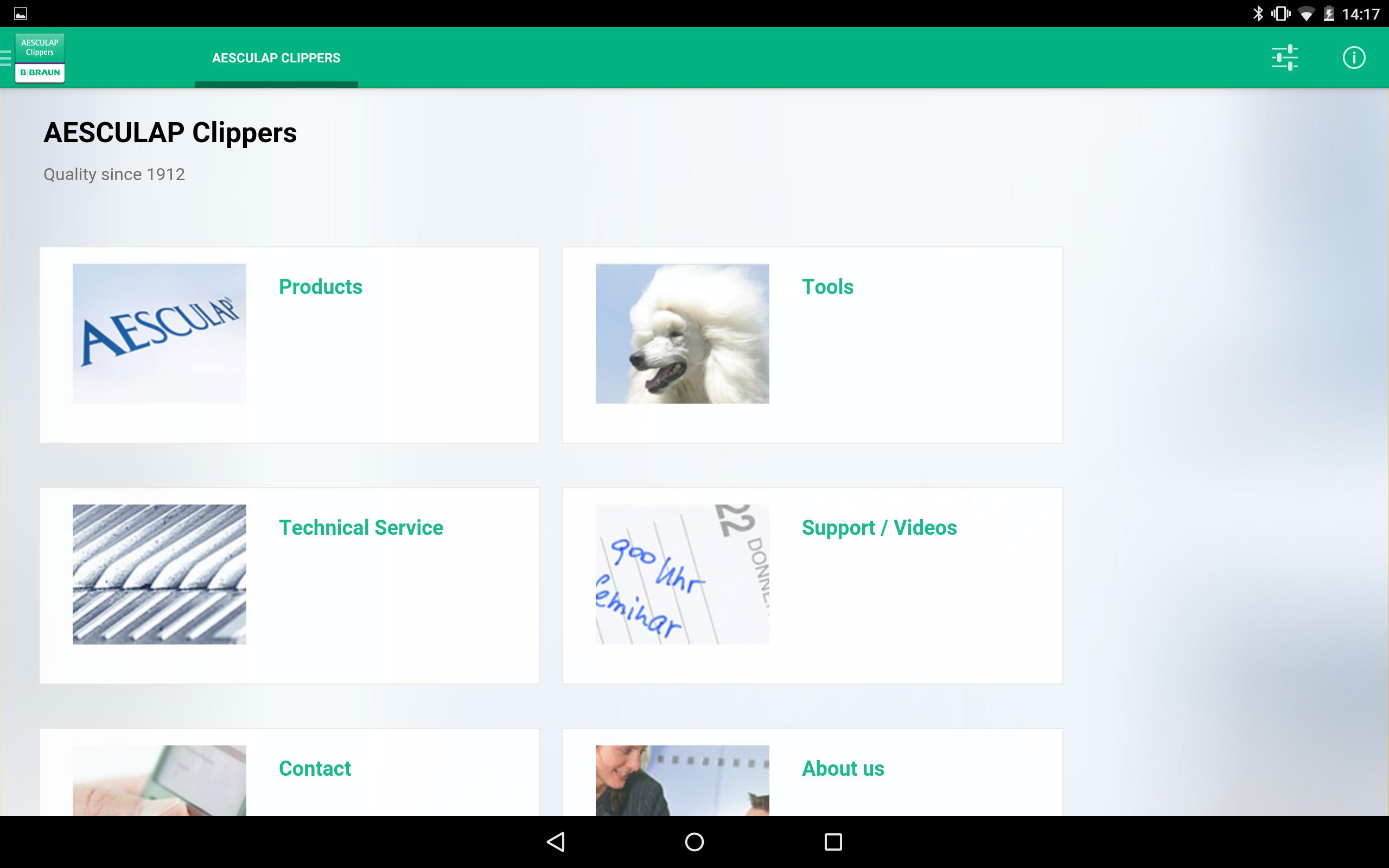Tap the AESCULAP Clippers B Braun logo
Viewport: 1389px width, 868px height.
(x=40, y=58)
